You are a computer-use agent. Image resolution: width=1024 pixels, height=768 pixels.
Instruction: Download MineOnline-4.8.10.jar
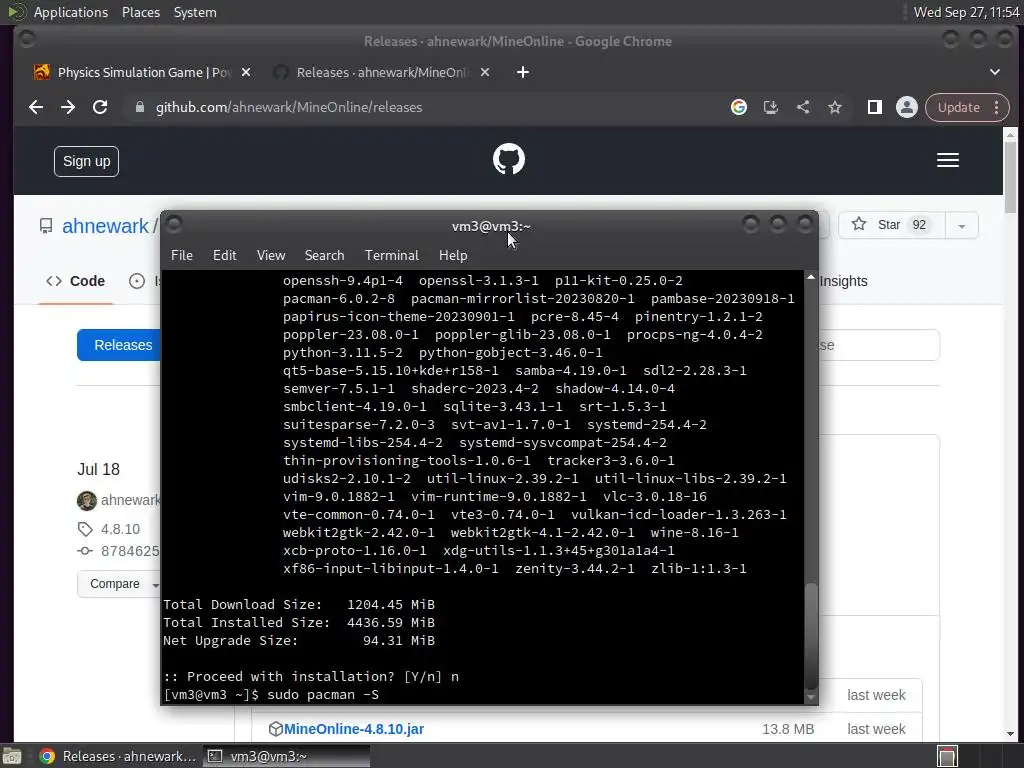[353, 729]
